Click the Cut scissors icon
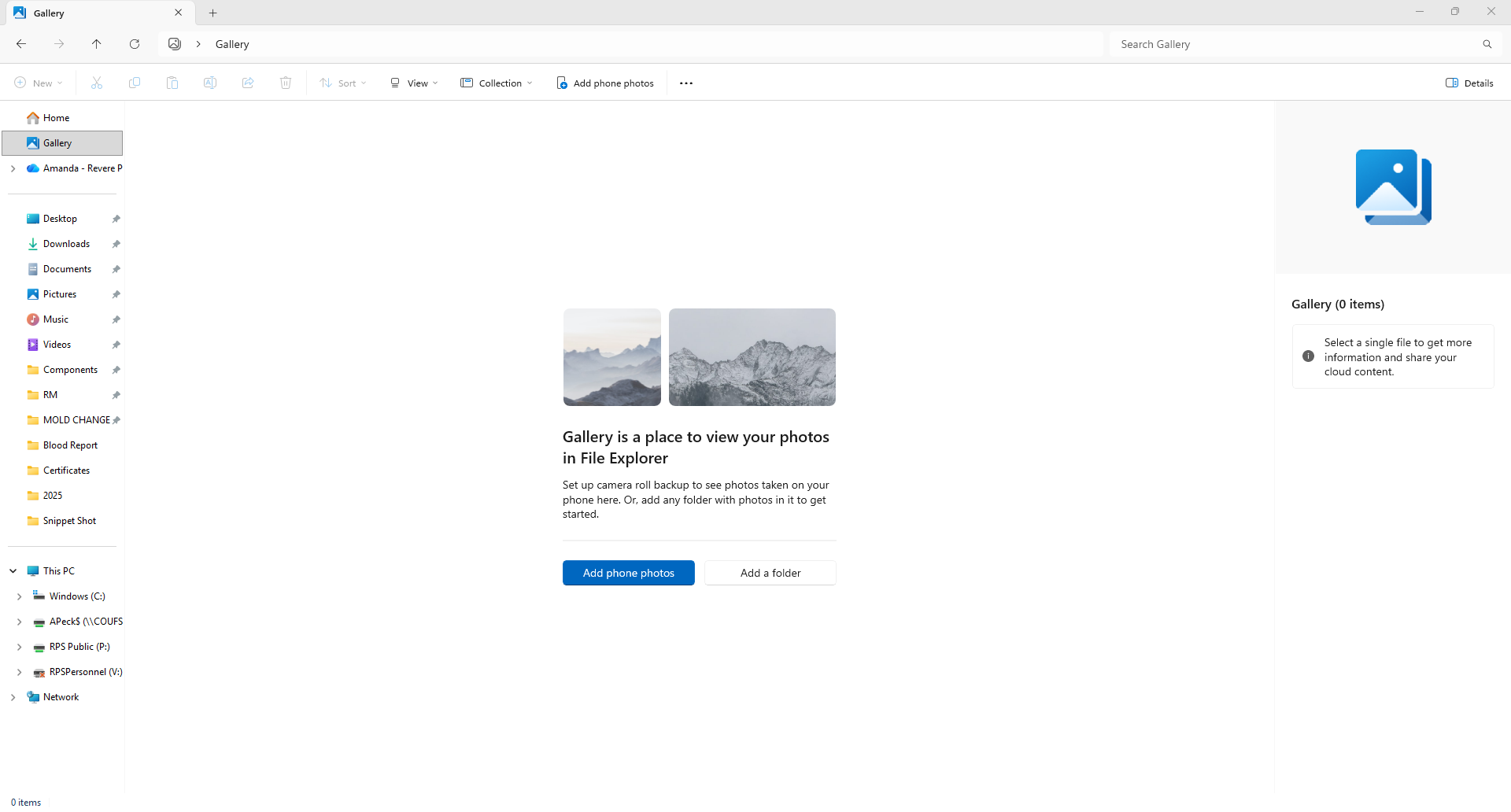This screenshot has height=812, width=1511. 97,83
